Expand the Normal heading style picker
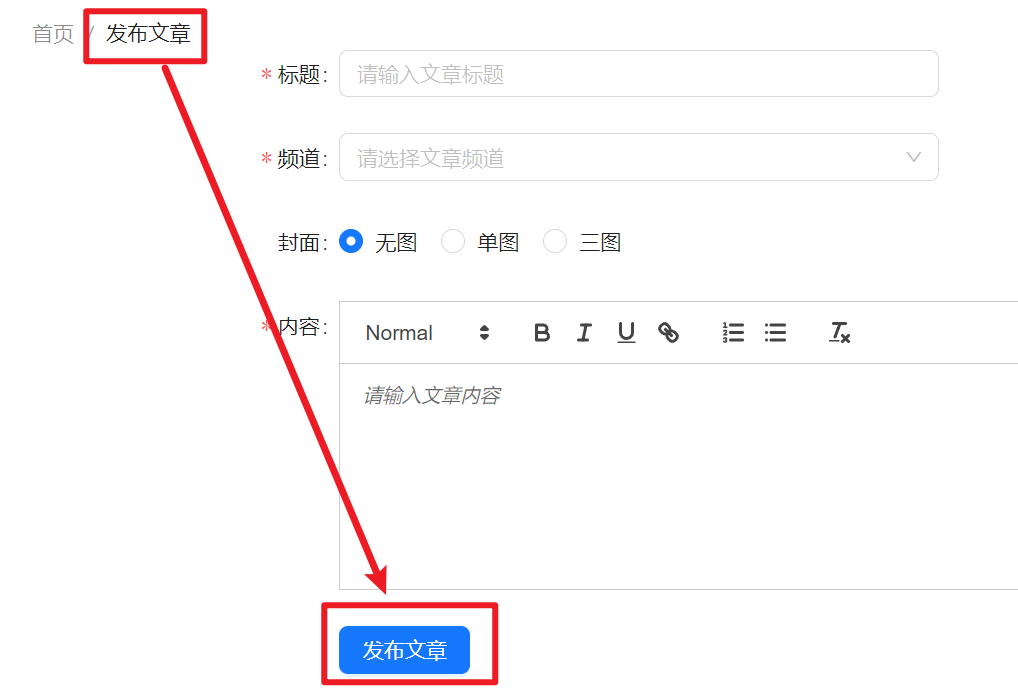Image resolution: width=1018 pixels, height=695 pixels. pyautogui.click(x=427, y=333)
